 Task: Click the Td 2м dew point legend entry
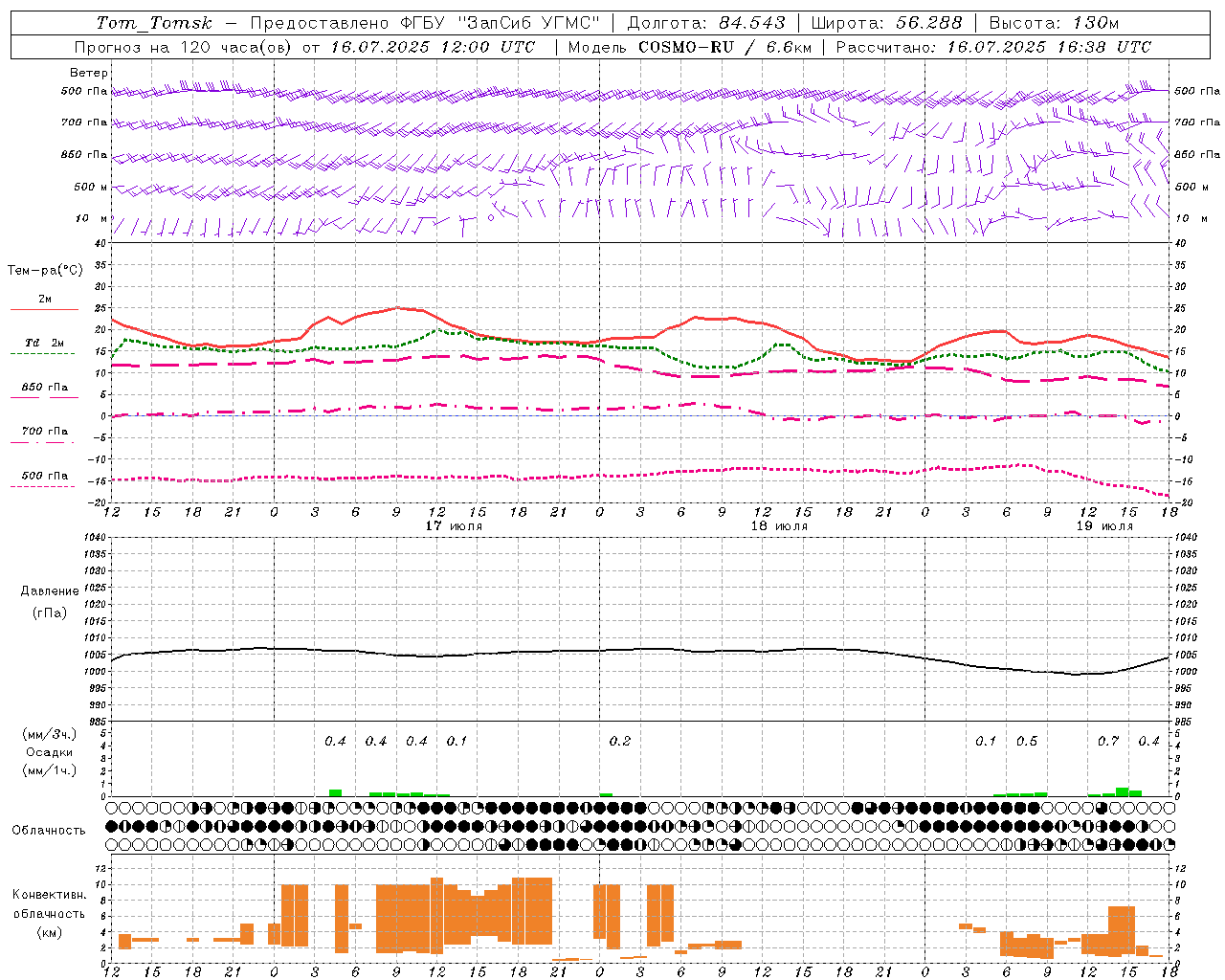(x=44, y=343)
